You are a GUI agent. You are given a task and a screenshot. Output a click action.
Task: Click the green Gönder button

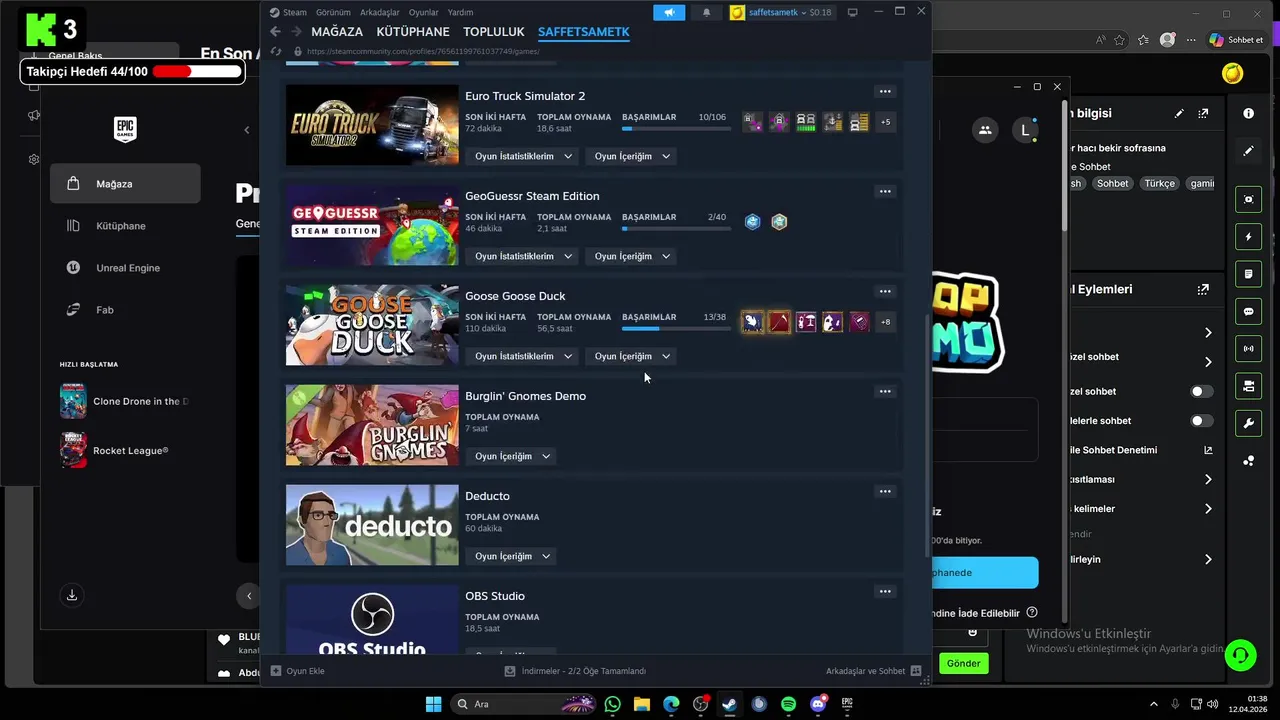963,663
